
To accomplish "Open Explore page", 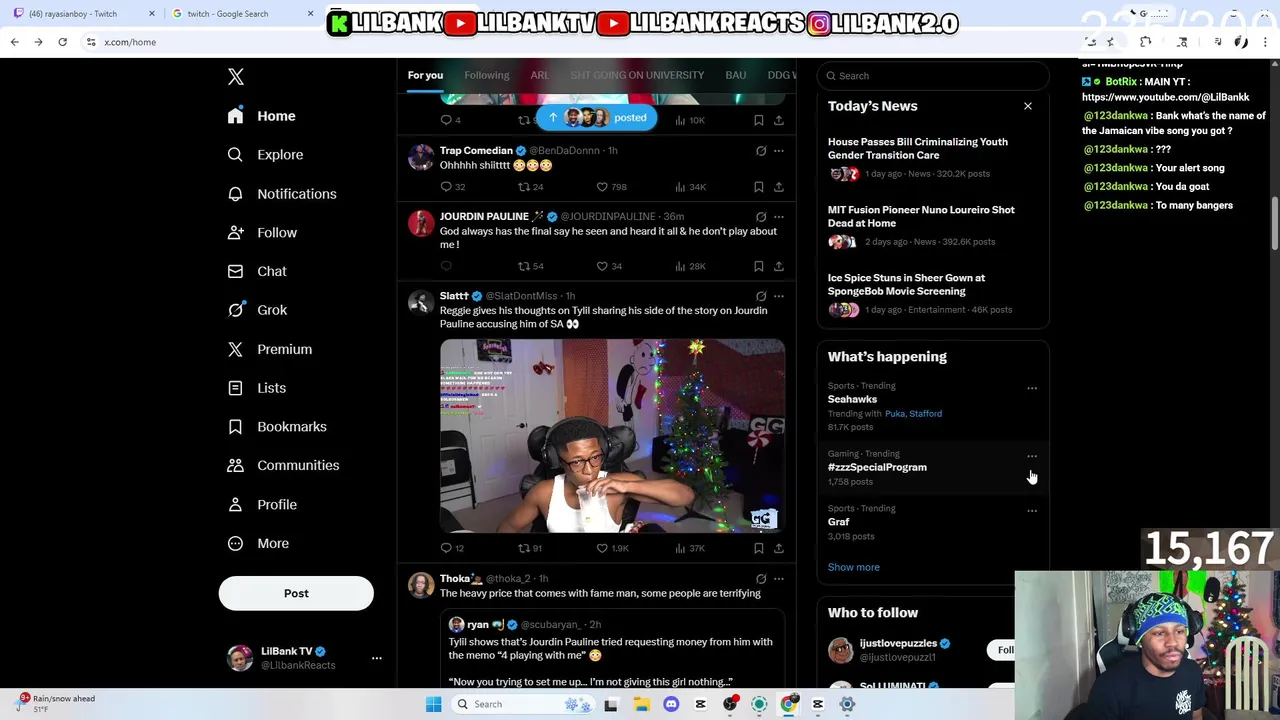I will 266,155.
